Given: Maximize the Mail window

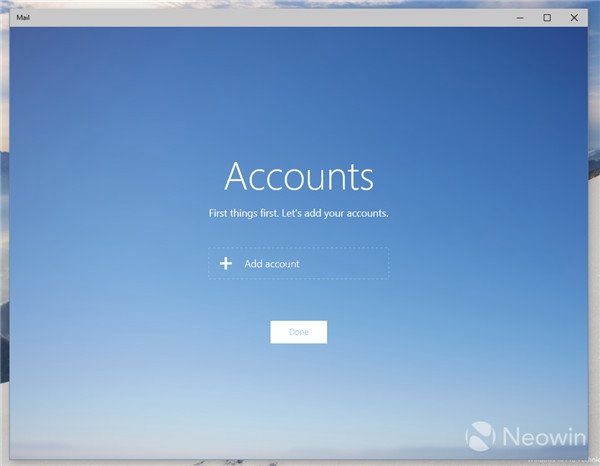Looking at the screenshot, I should [547, 18].
